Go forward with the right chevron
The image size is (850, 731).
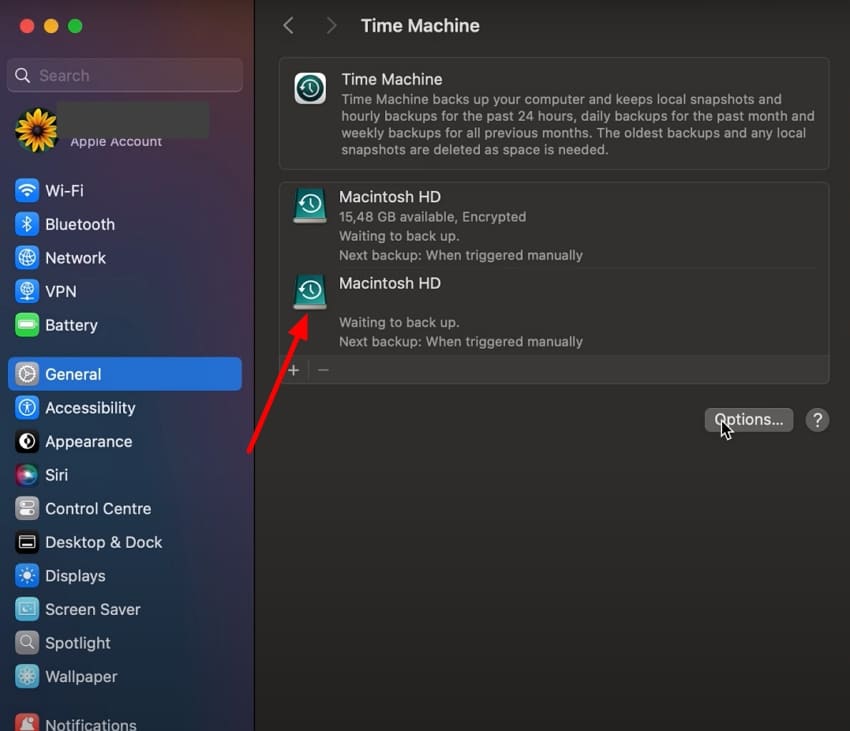(331, 25)
